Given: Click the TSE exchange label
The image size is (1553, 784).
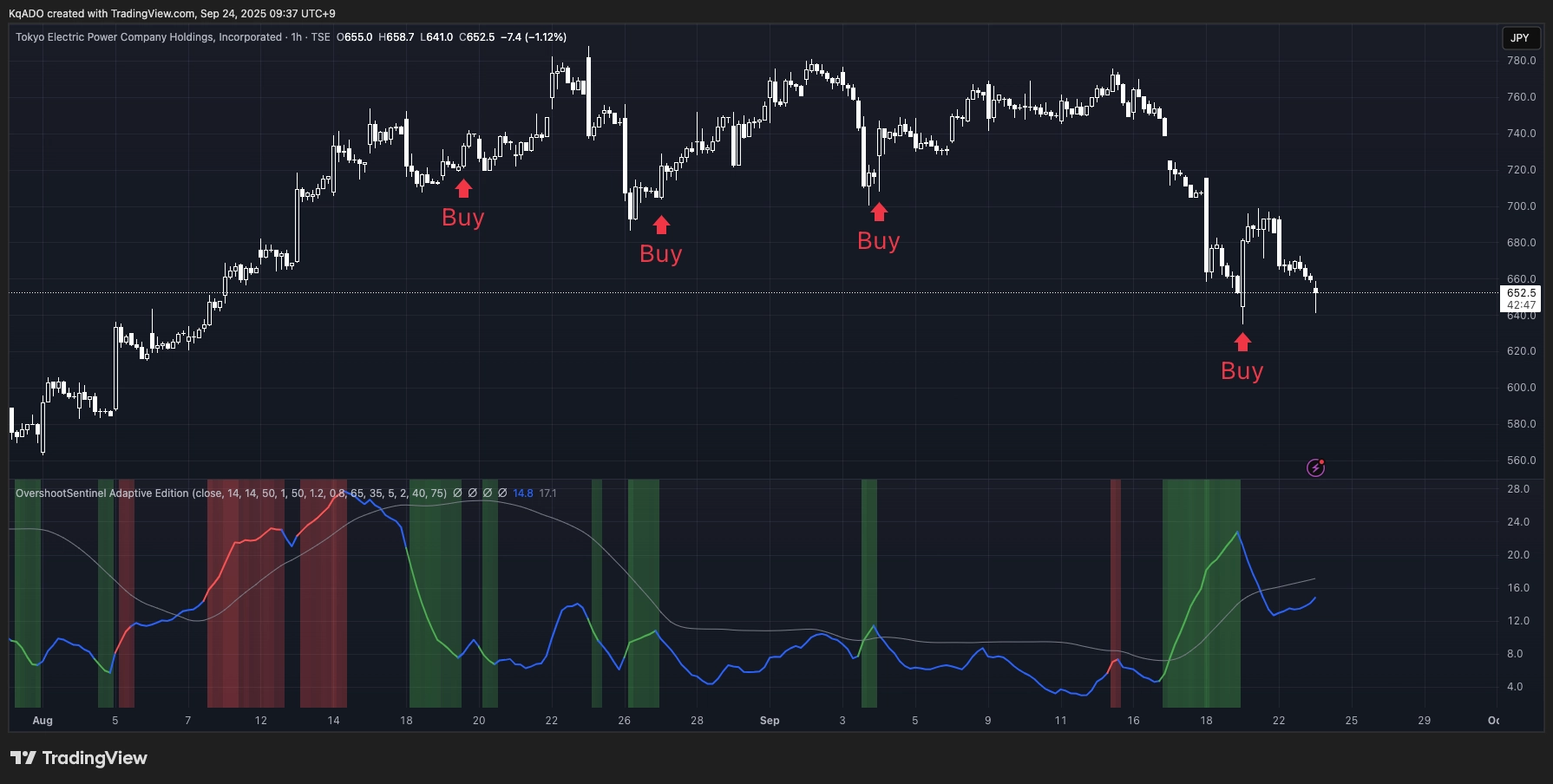Looking at the screenshot, I should click(x=321, y=37).
